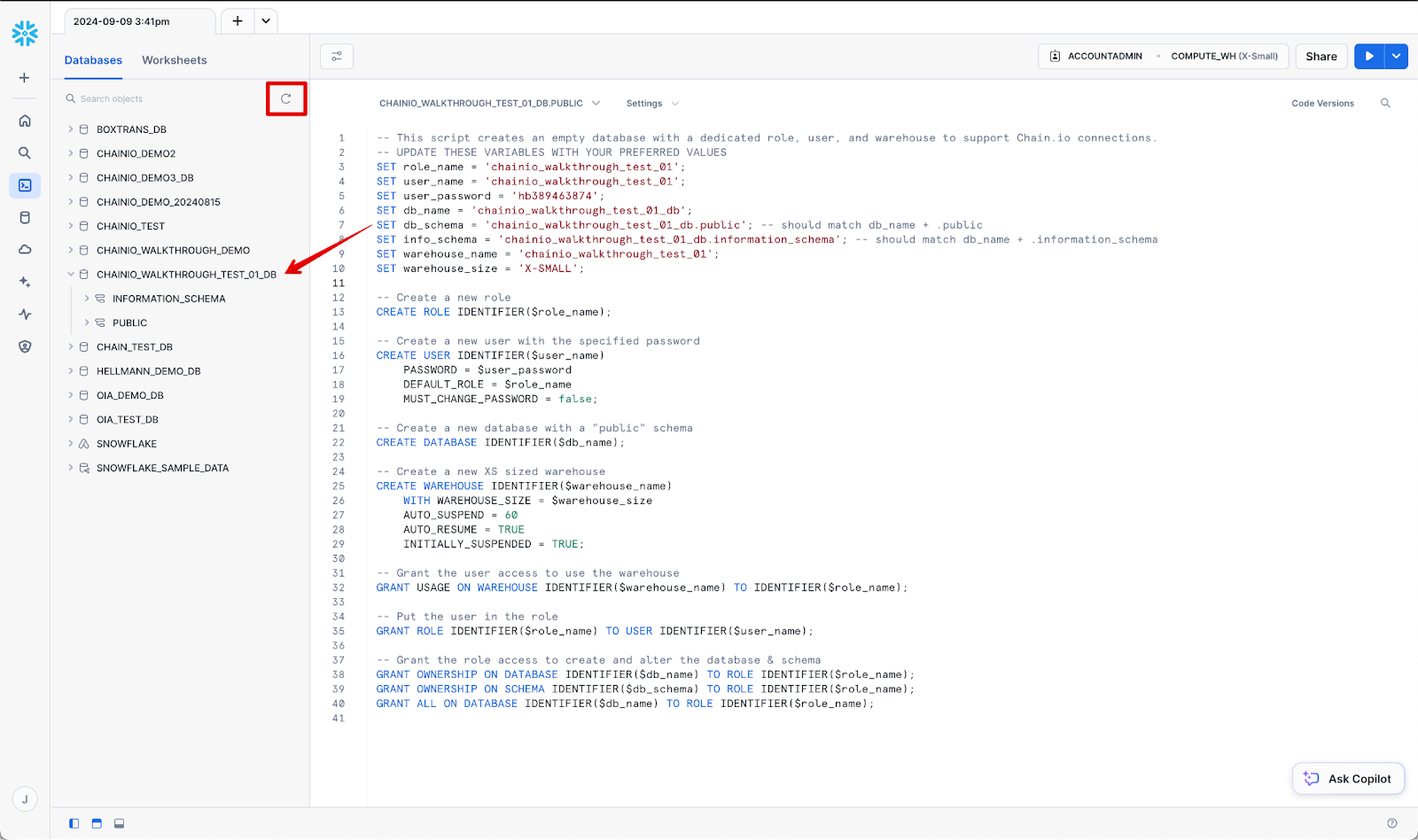
Task: Toggle top panel layout icon
Action: (97, 823)
